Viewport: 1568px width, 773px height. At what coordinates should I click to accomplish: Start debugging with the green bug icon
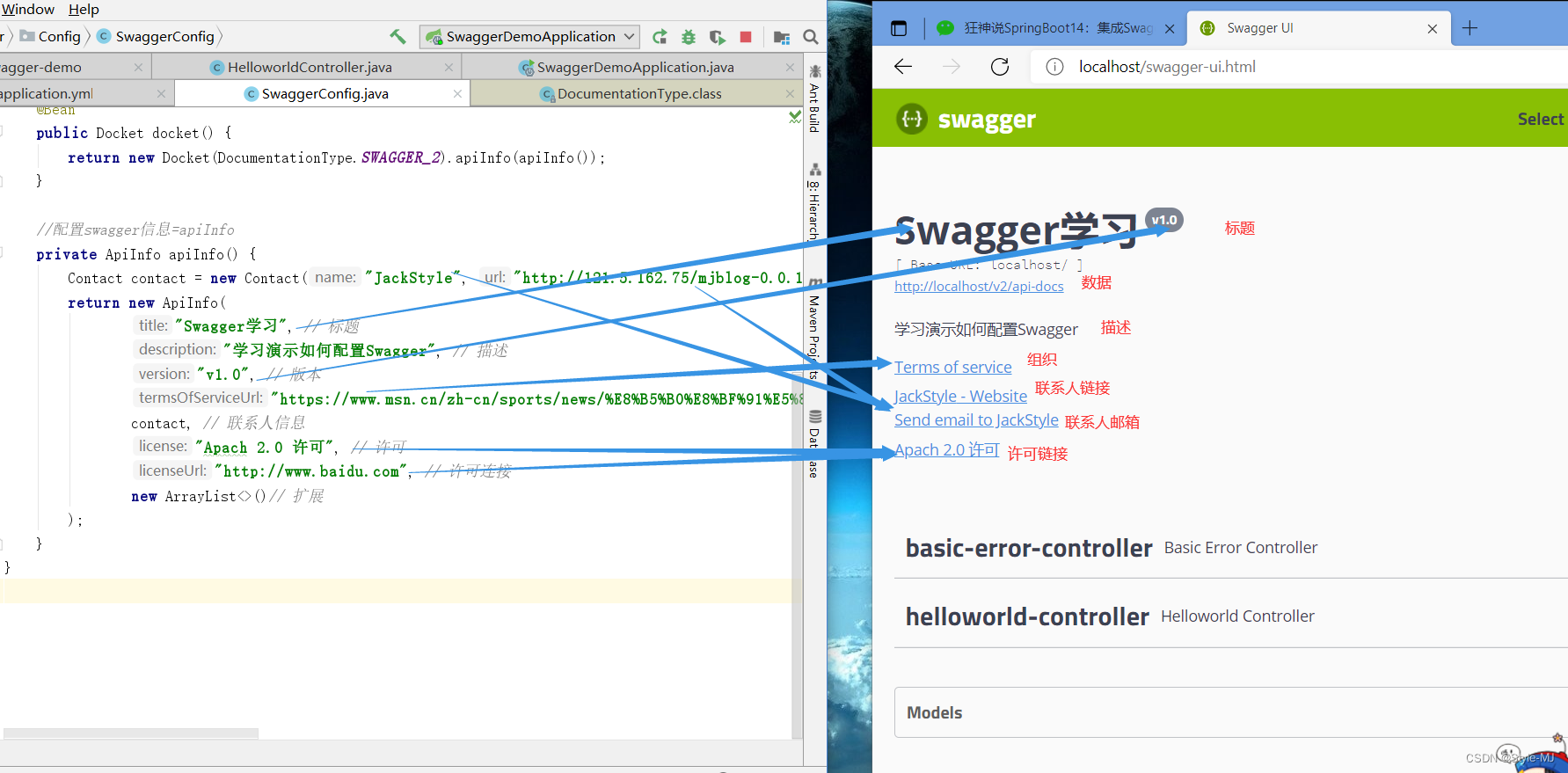[x=689, y=36]
